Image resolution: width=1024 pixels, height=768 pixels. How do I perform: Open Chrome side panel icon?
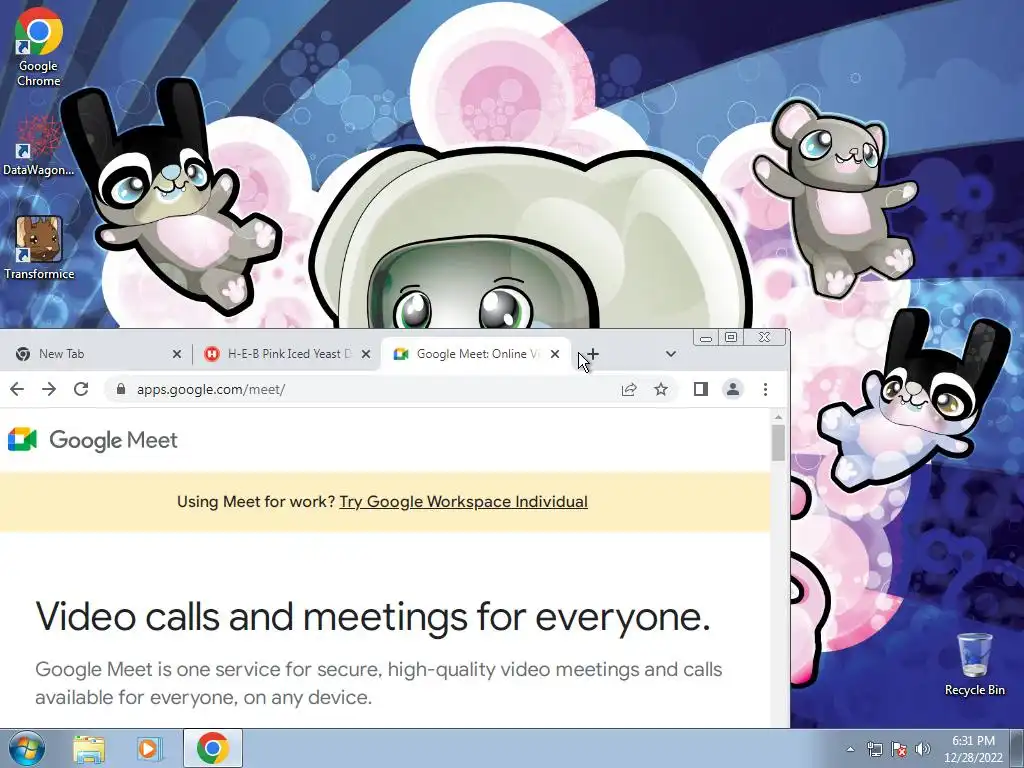pyautogui.click(x=701, y=389)
